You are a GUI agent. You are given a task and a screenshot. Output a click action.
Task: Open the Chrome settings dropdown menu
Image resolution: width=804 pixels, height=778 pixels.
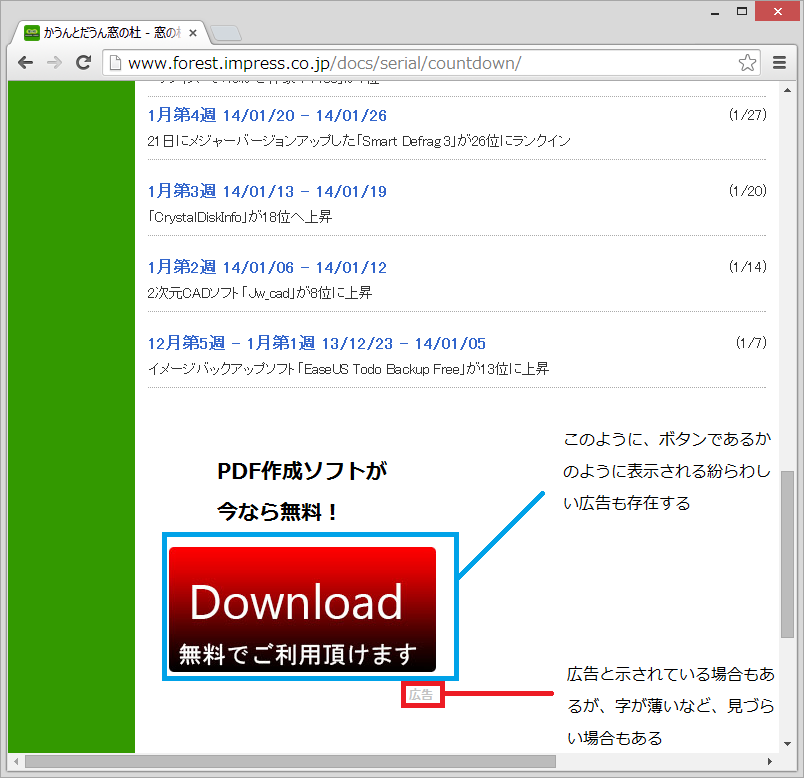pyautogui.click(x=778, y=62)
